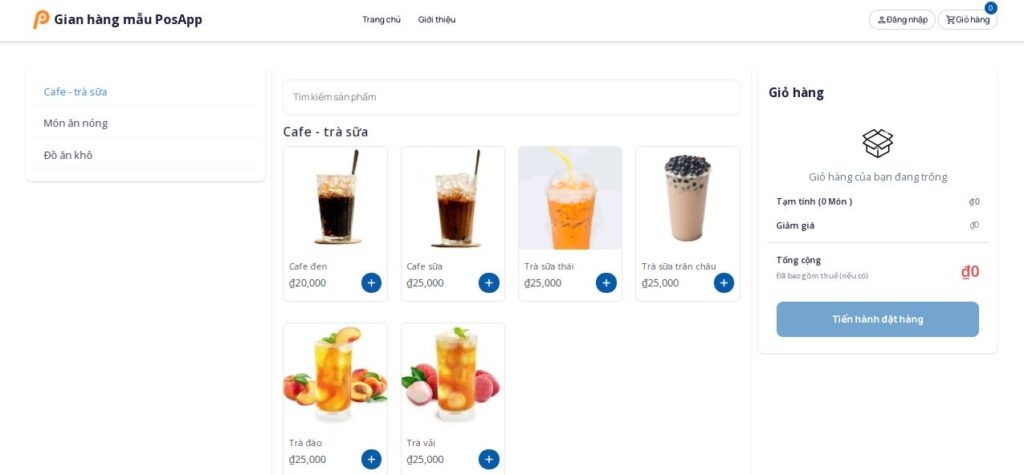Screen dimensions: 1024x475
Task: Add Trà vải with the plus icon
Action: pos(488,459)
